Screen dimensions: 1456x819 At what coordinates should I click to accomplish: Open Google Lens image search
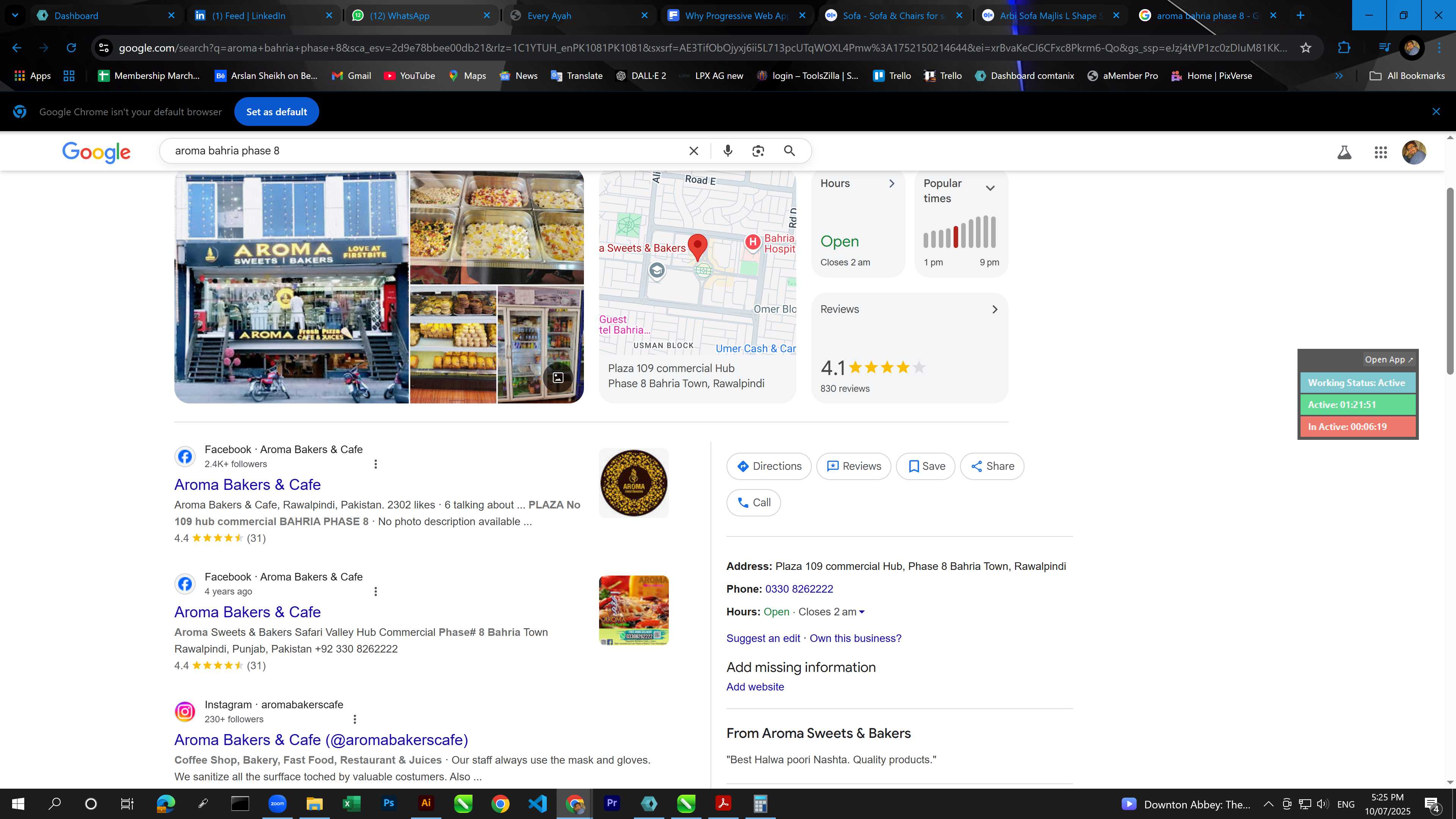(x=758, y=151)
